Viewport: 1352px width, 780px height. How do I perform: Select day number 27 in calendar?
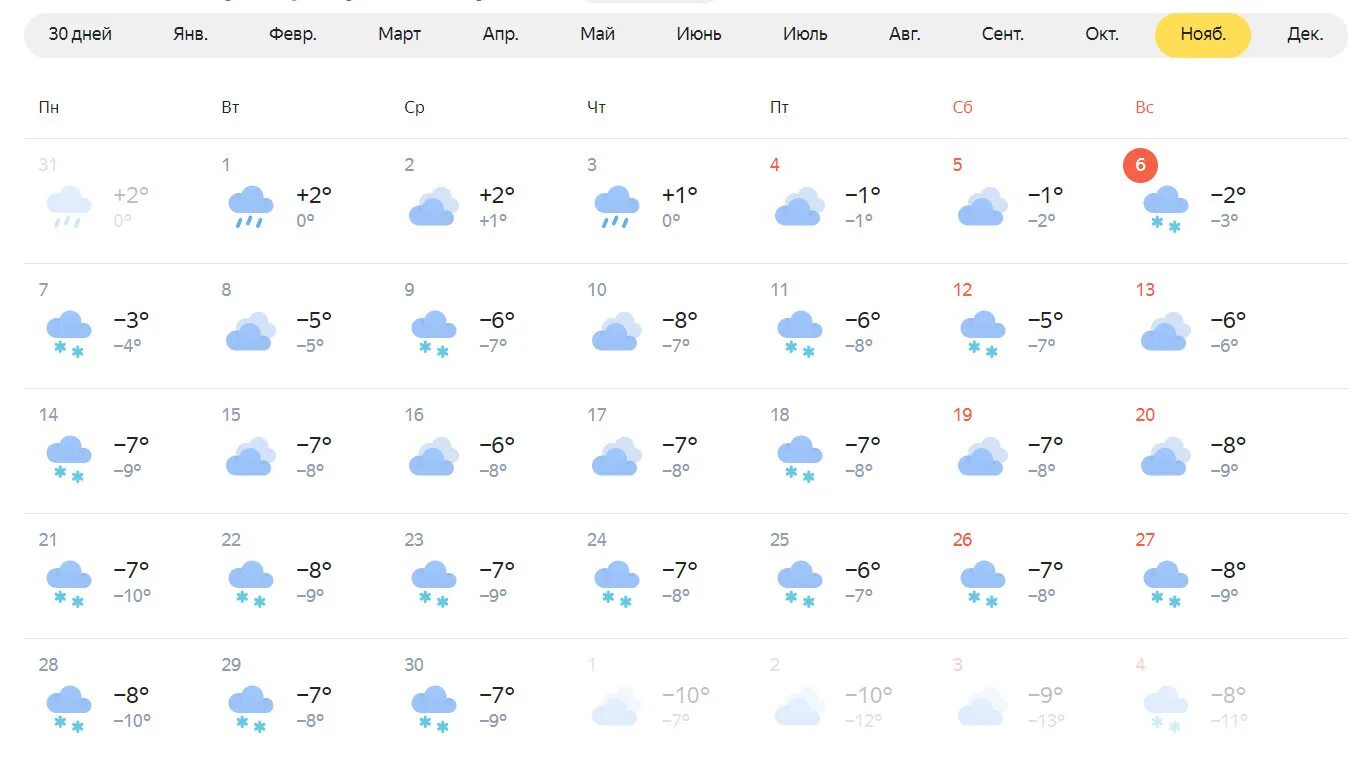click(x=1145, y=540)
